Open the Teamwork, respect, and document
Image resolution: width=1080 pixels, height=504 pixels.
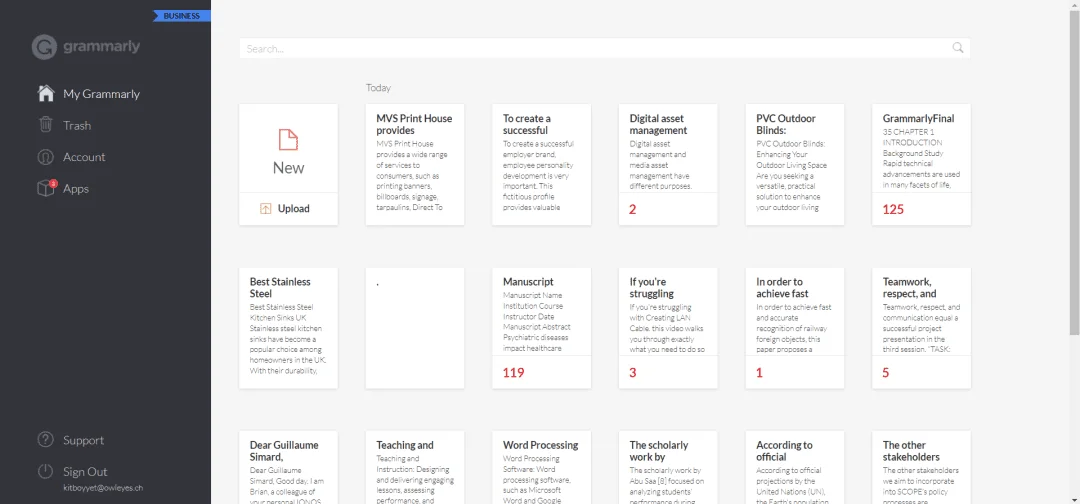point(922,328)
